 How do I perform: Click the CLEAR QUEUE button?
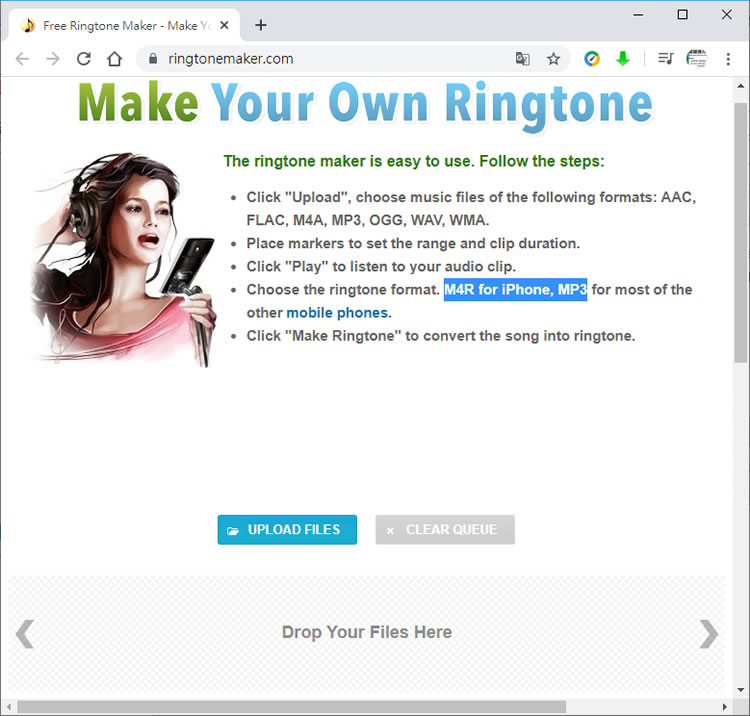click(445, 529)
